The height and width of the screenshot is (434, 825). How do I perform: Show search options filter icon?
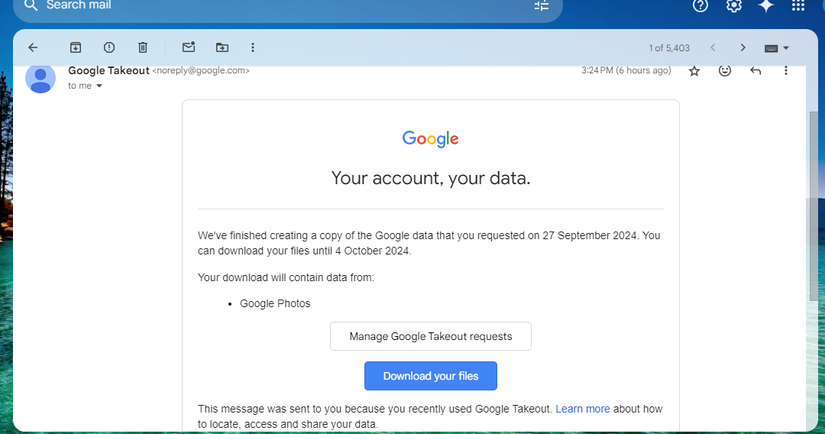(x=542, y=6)
